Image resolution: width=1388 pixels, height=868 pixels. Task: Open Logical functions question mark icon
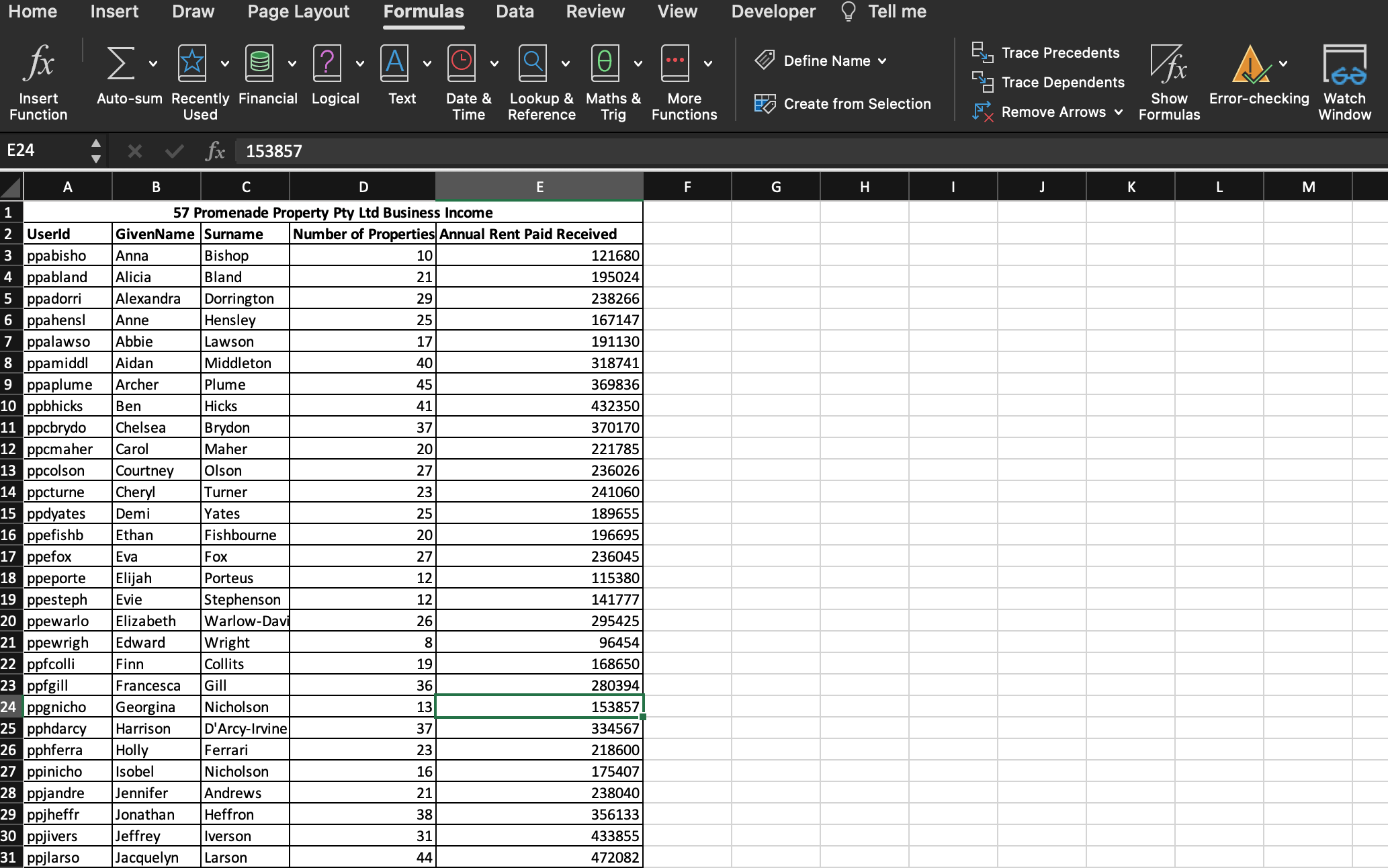click(x=327, y=63)
